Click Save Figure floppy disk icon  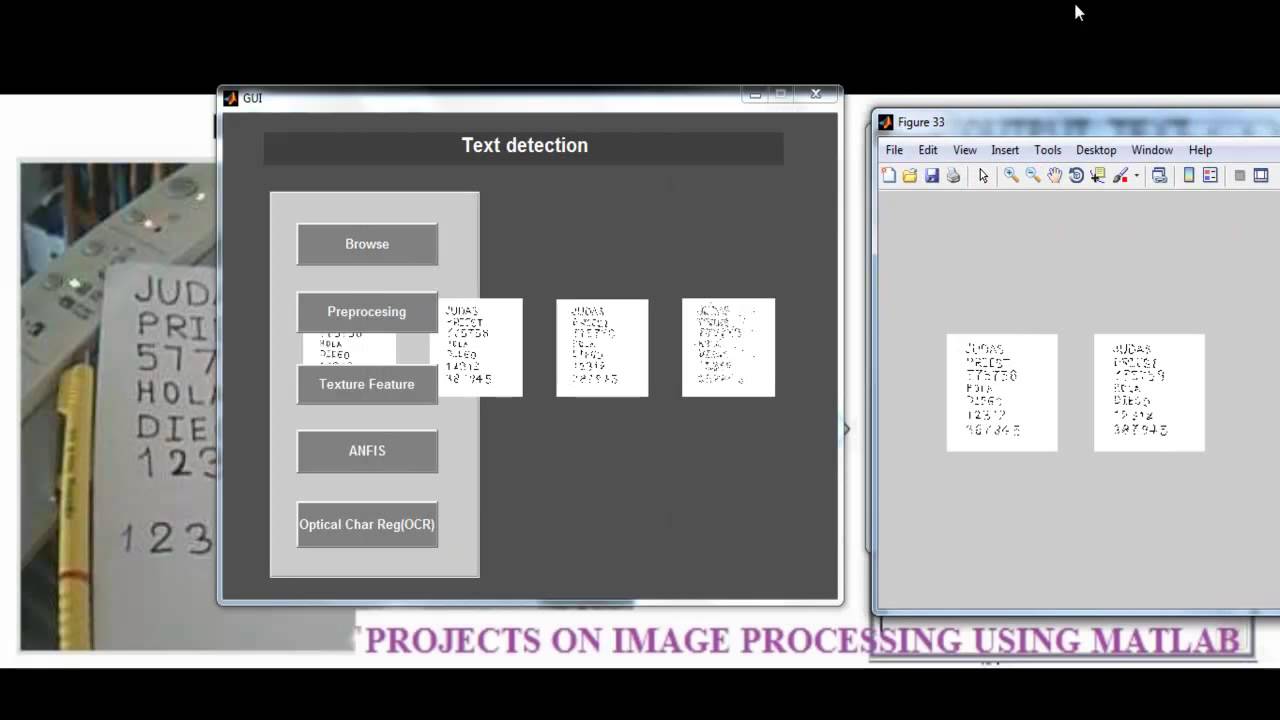(x=932, y=175)
